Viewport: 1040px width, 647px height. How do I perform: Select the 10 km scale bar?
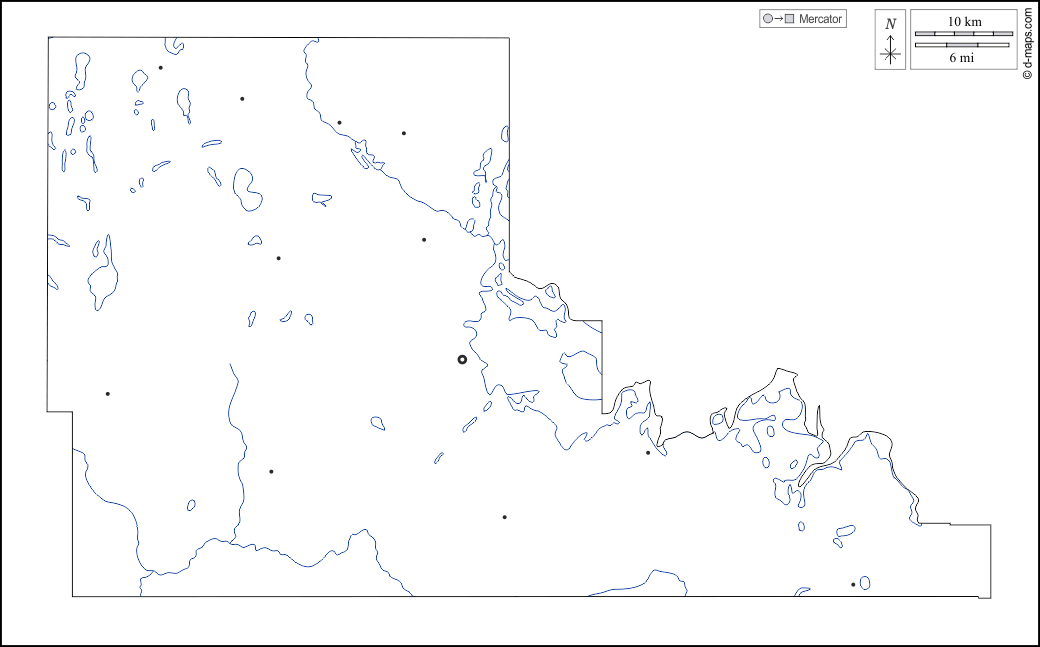pyautogui.click(x=964, y=33)
